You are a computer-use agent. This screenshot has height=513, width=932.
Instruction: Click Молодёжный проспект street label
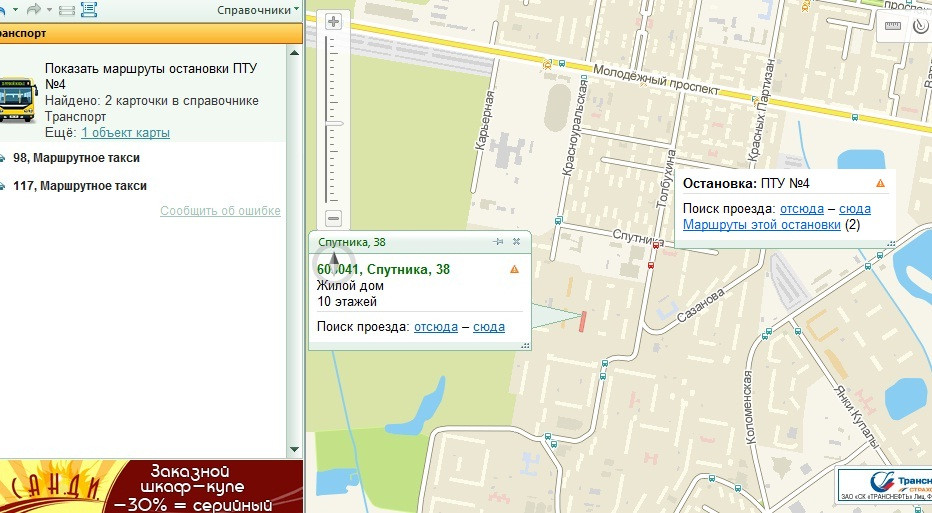click(656, 80)
